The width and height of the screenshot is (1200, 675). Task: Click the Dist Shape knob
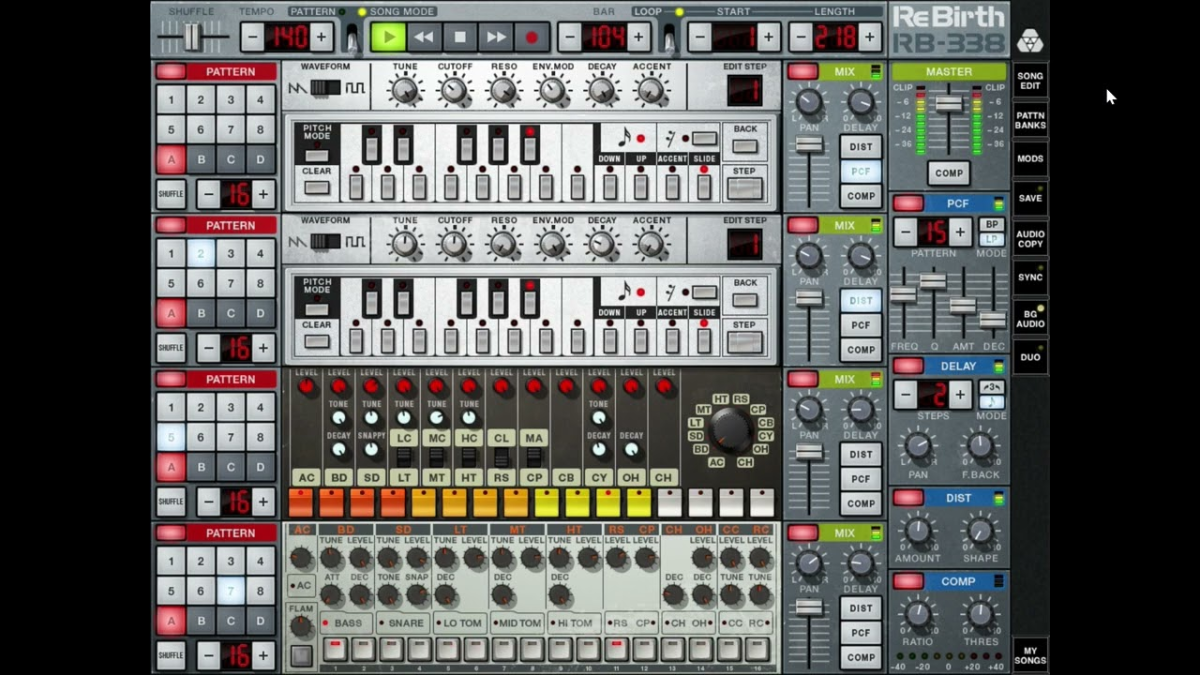980,532
